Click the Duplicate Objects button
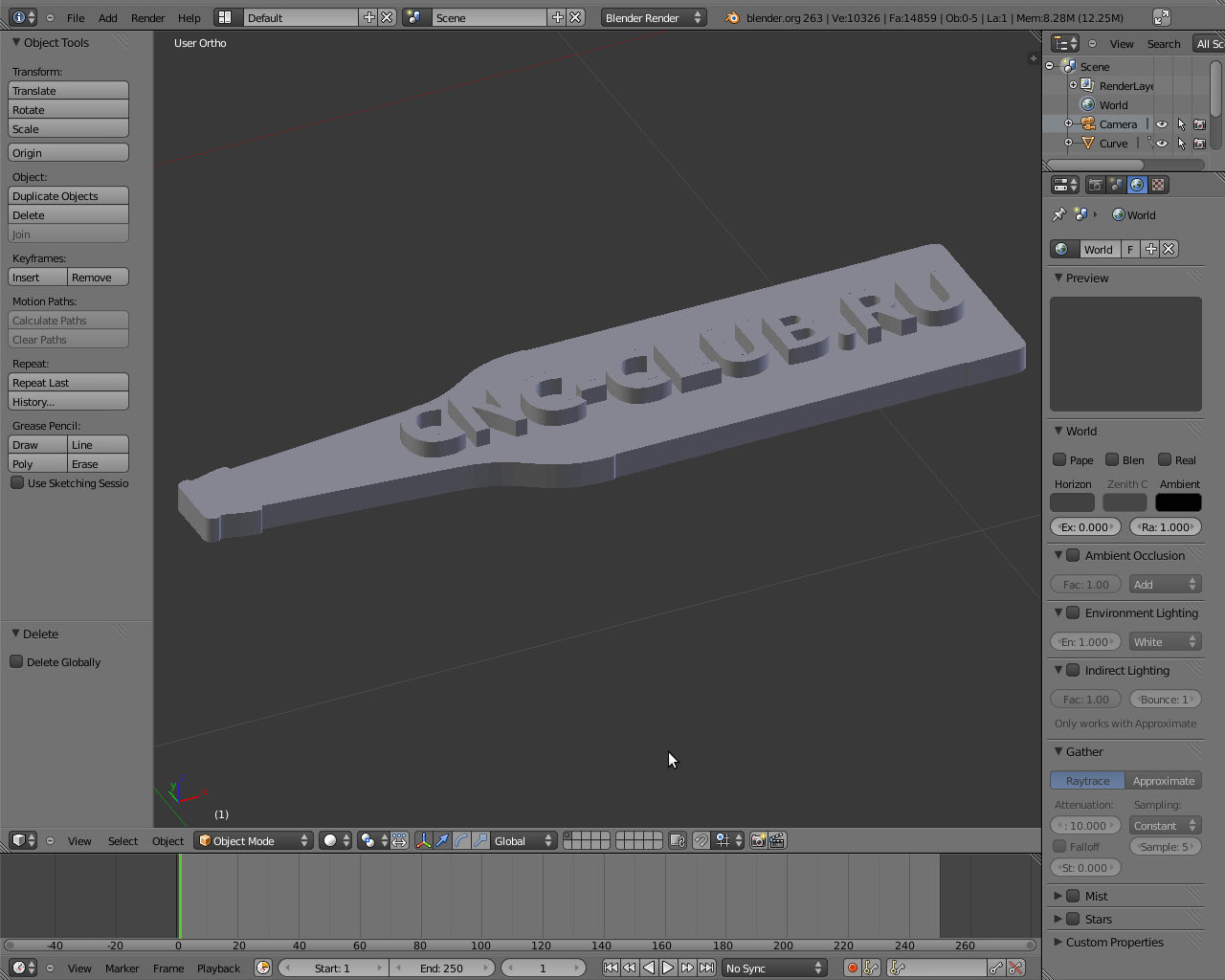Screen dimensions: 1225x980 (x=68, y=195)
